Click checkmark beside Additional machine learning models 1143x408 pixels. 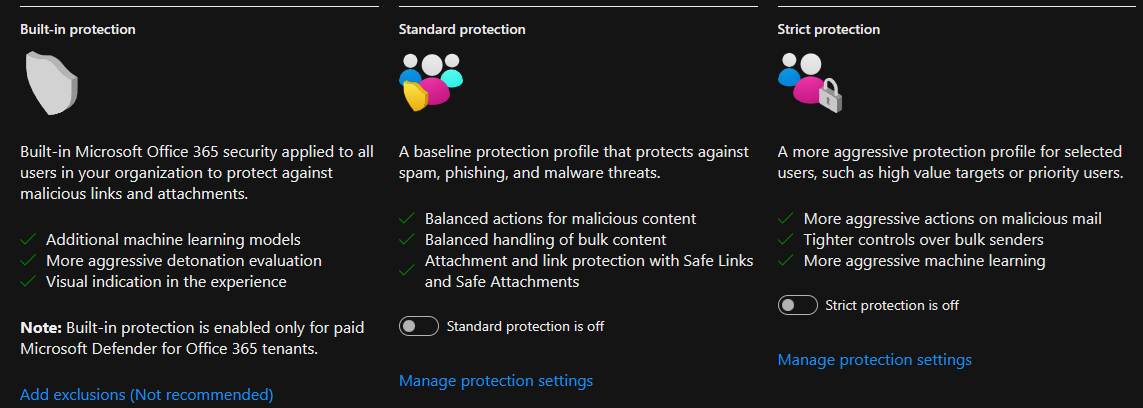[x=28, y=239]
